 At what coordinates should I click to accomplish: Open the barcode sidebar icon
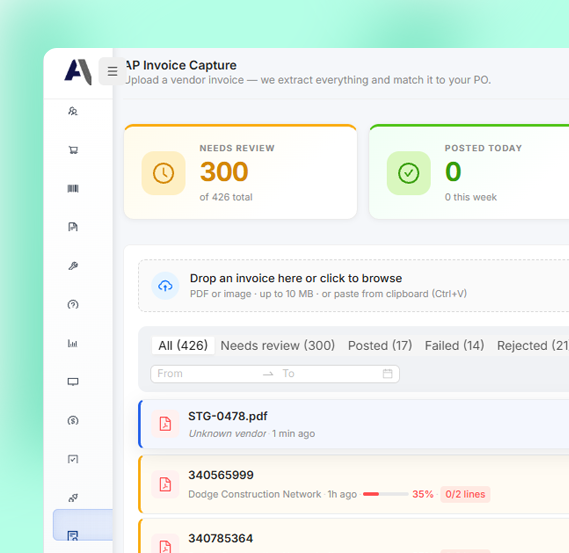click(x=73, y=188)
